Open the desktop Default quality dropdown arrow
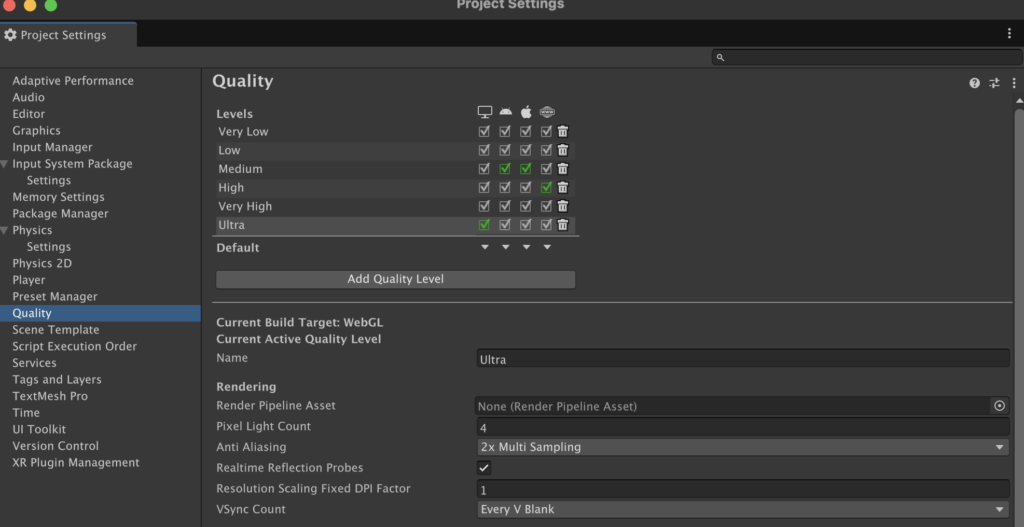Viewport: 1024px width, 527px height. tap(485, 248)
